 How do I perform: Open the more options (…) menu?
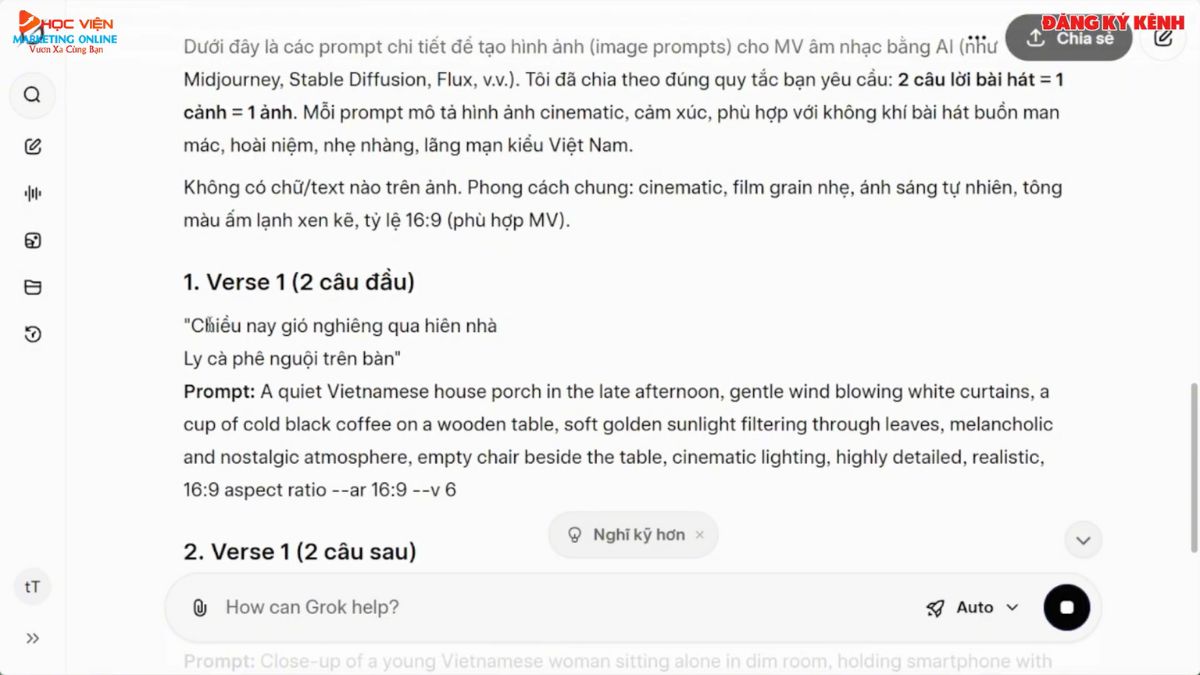[977, 36]
